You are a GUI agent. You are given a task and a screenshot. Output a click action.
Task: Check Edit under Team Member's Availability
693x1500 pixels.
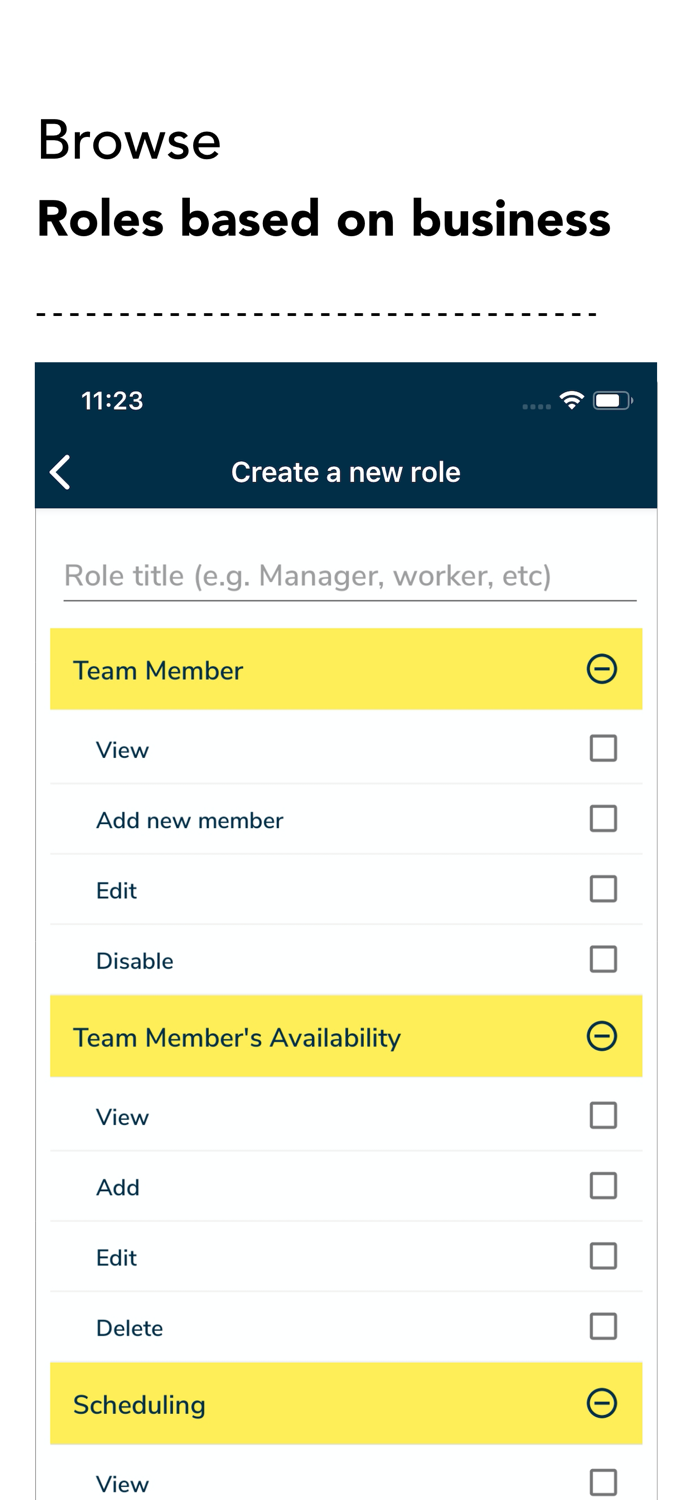click(x=603, y=1255)
